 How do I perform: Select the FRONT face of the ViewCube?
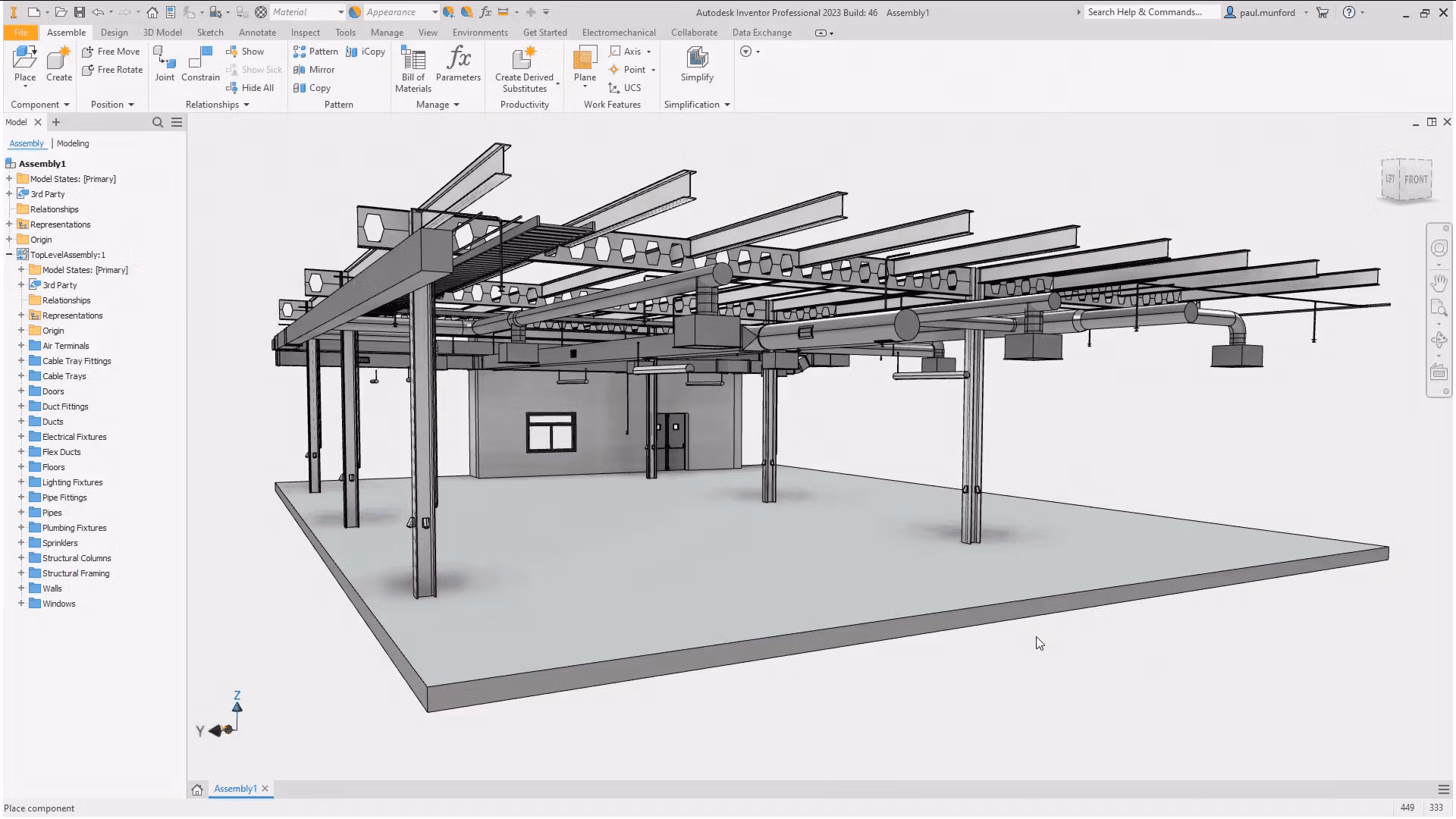click(x=1416, y=180)
